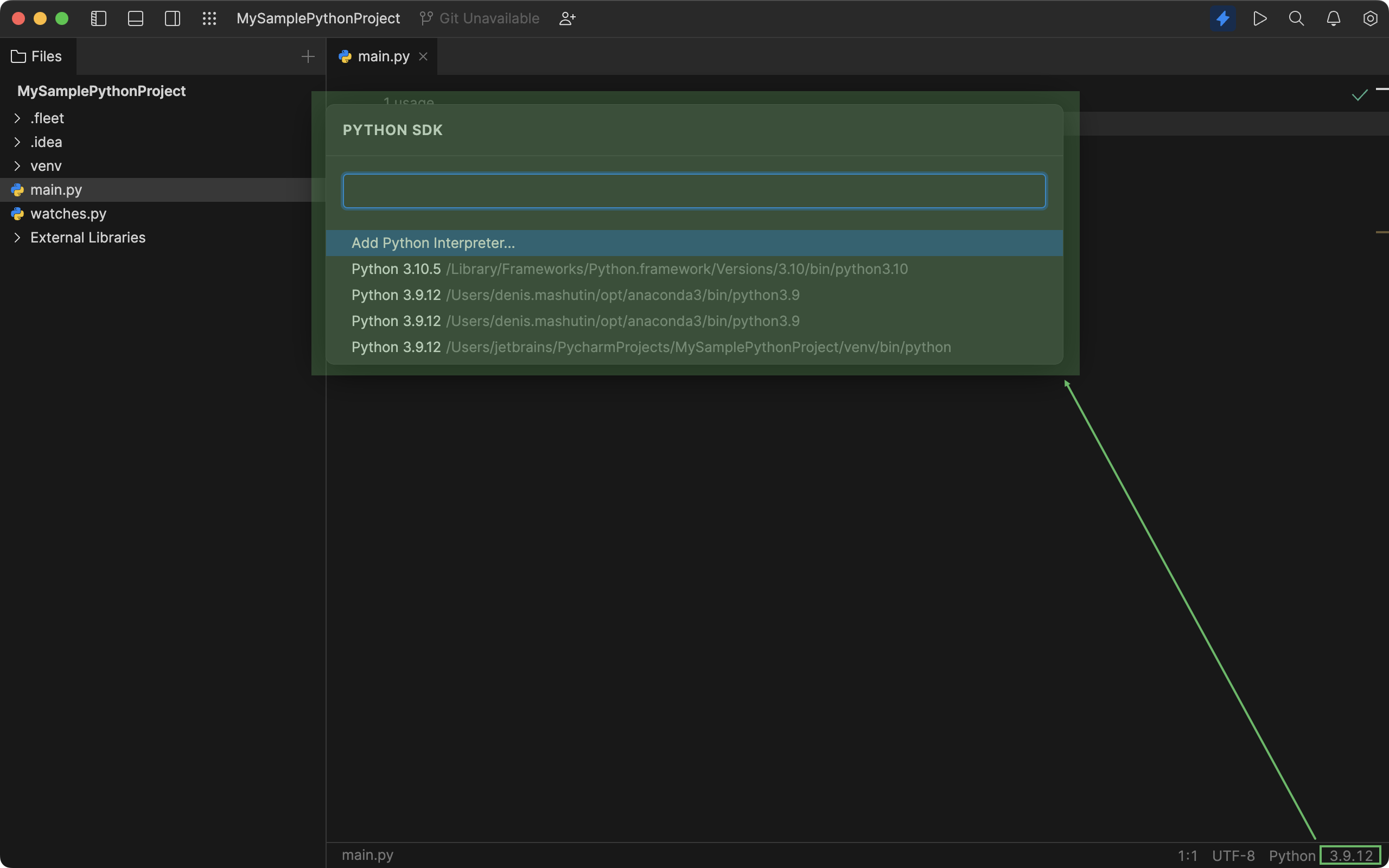Run the project using the run icon
This screenshot has width=1389, height=868.
[x=1260, y=18]
